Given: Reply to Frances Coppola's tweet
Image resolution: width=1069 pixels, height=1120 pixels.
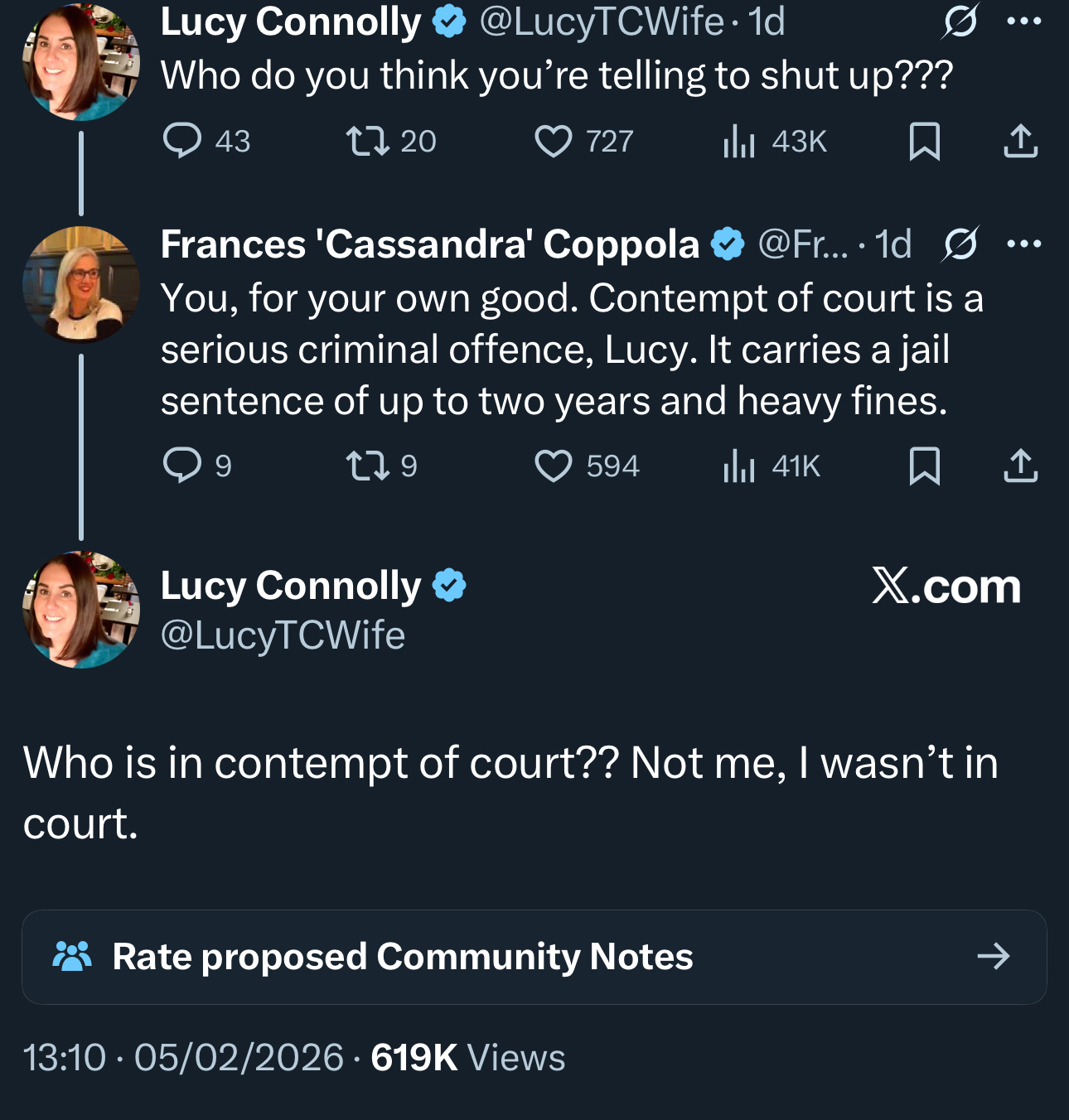Looking at the screenshot, I should [x=182, y=466].
